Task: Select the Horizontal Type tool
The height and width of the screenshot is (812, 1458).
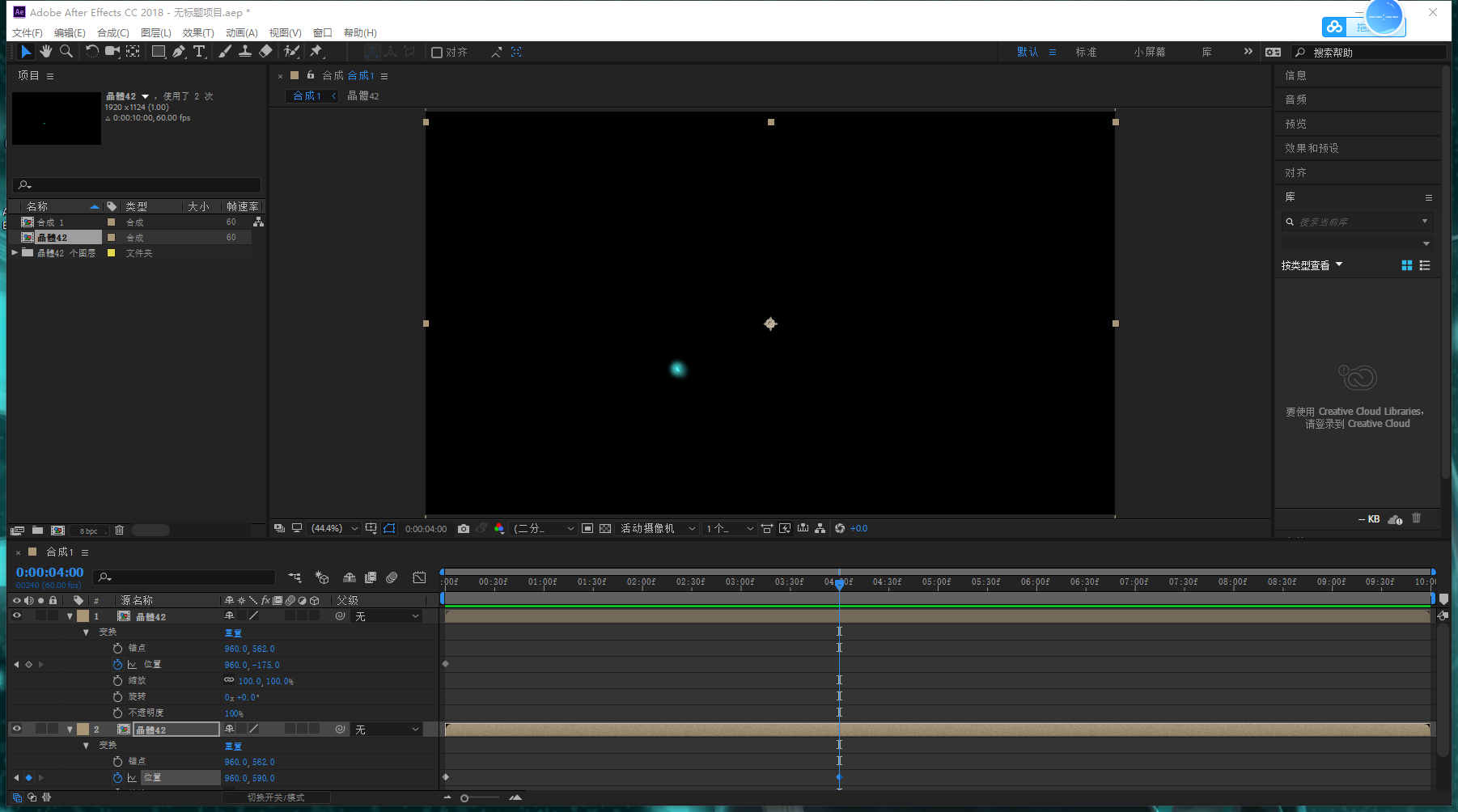Action: click(199, 52)
